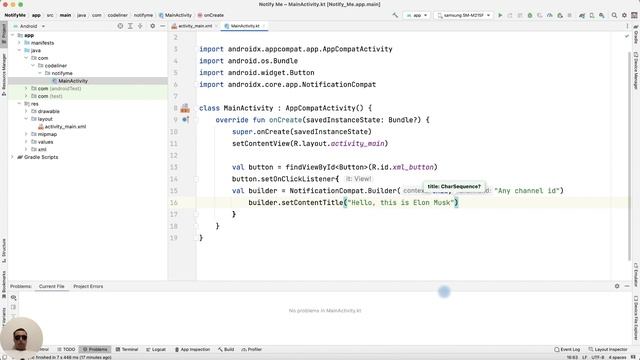The height and width of the screenshot is (360, 640).
Task: Expand the values folder
Action: [x=26, y=142]
